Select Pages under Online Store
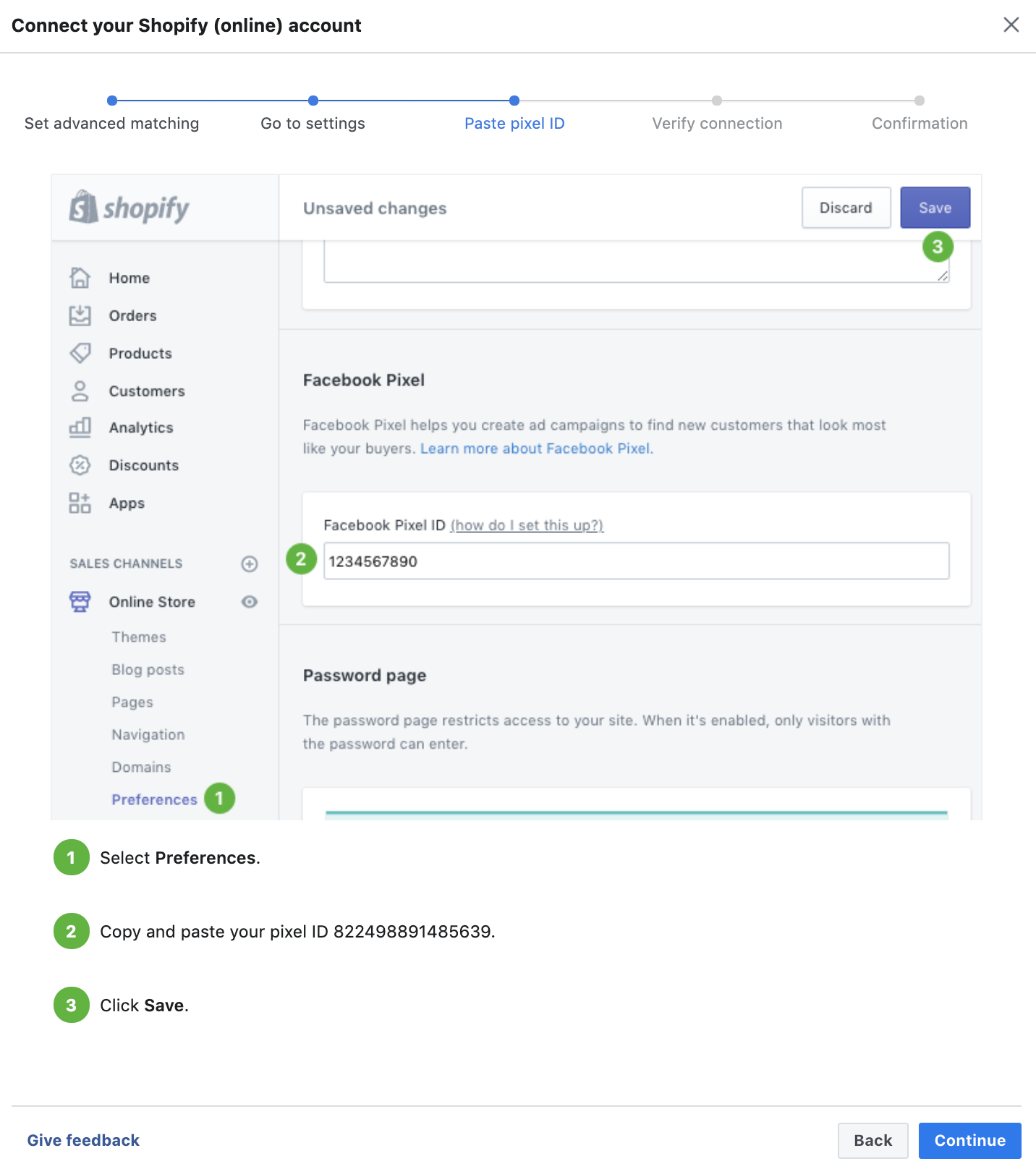This screenshot has width=1036, height=1169. click(x=132, y=702)
